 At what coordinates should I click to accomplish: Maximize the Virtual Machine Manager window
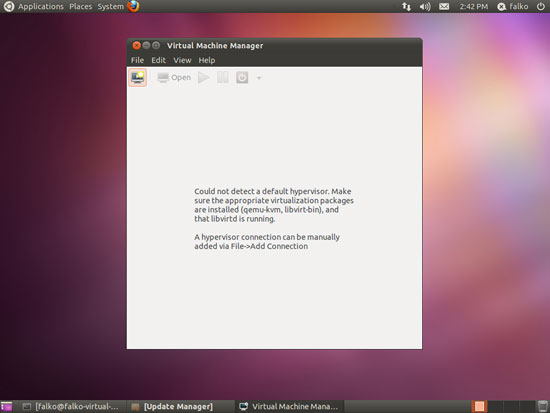(156, 45)
